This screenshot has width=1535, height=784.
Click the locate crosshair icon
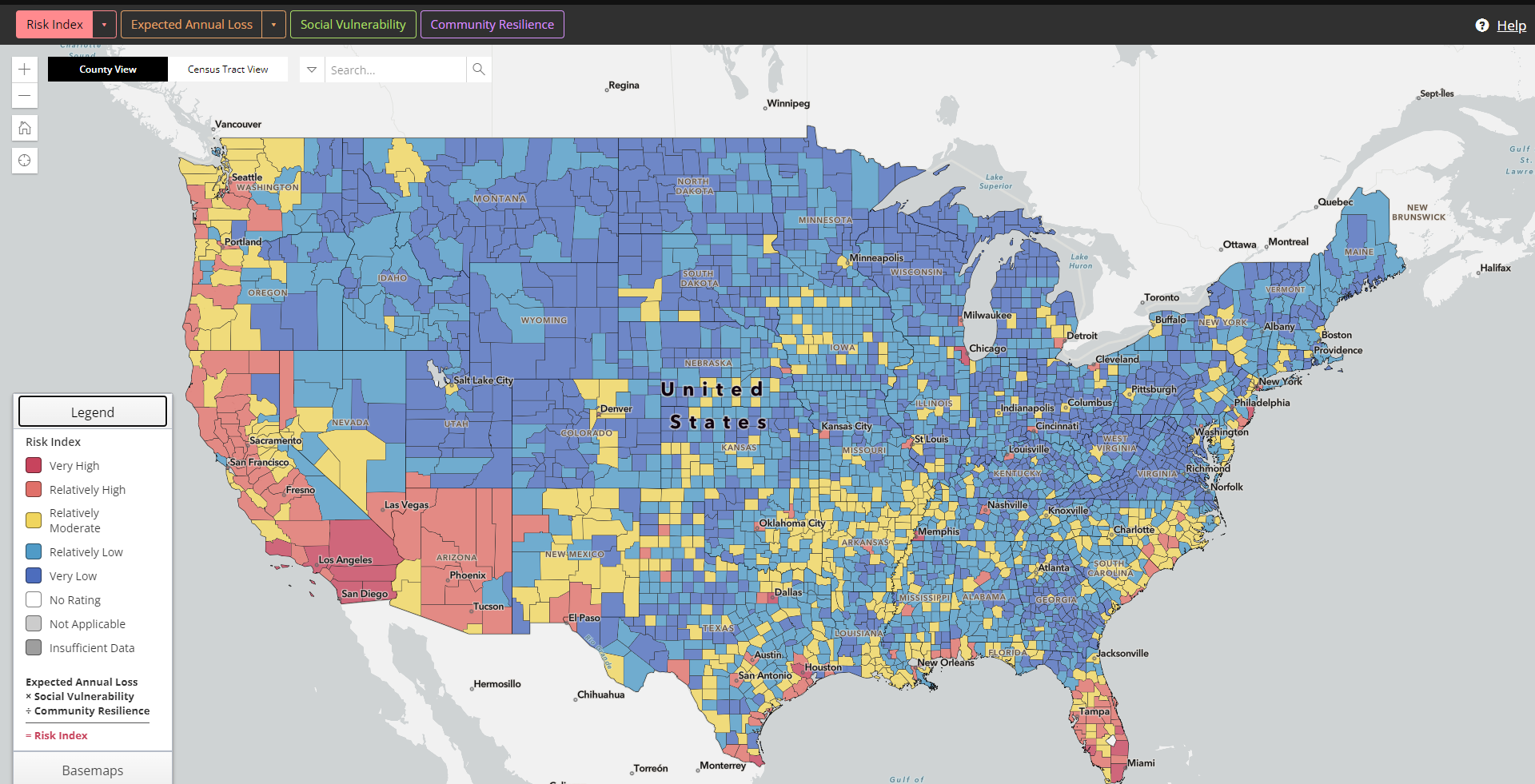[24, 161]
